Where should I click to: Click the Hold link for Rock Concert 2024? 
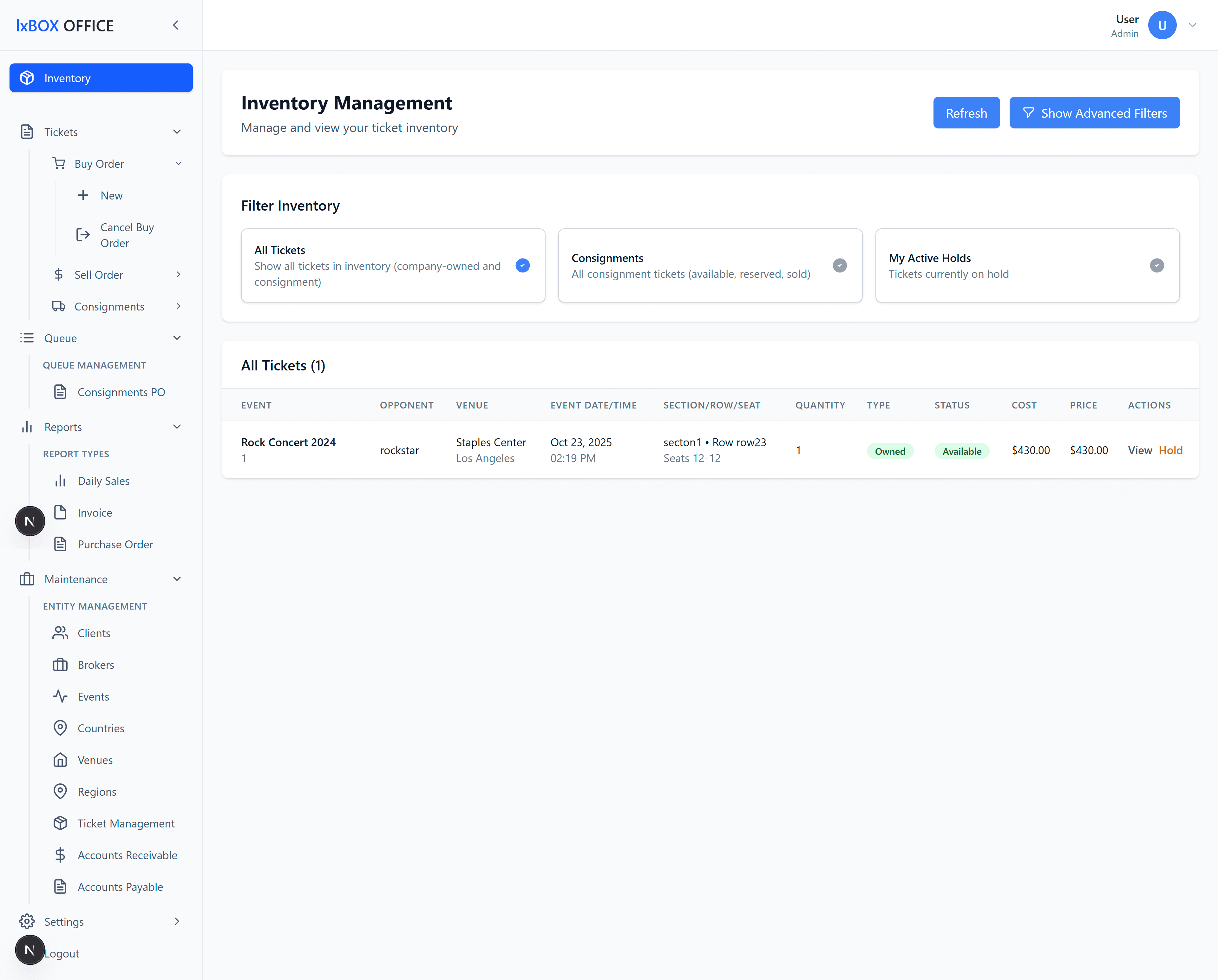[1170, 450]
